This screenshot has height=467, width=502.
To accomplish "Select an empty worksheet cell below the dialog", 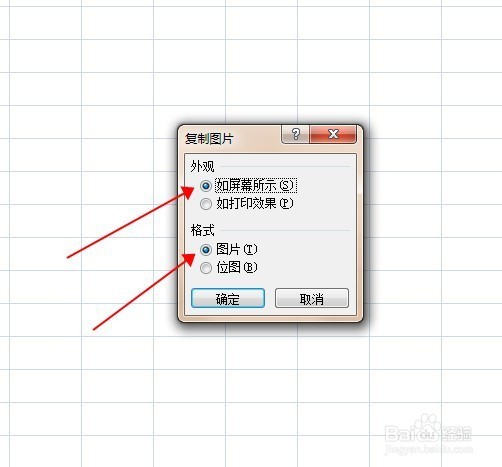I will click(261, 353).
